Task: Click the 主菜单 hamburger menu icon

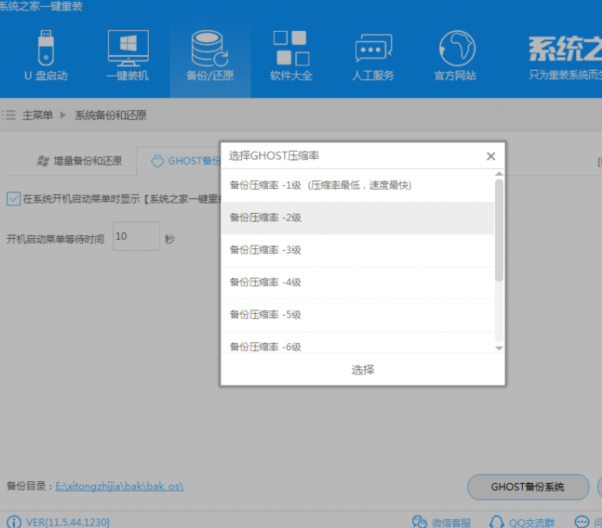Action: click(10, 115)
